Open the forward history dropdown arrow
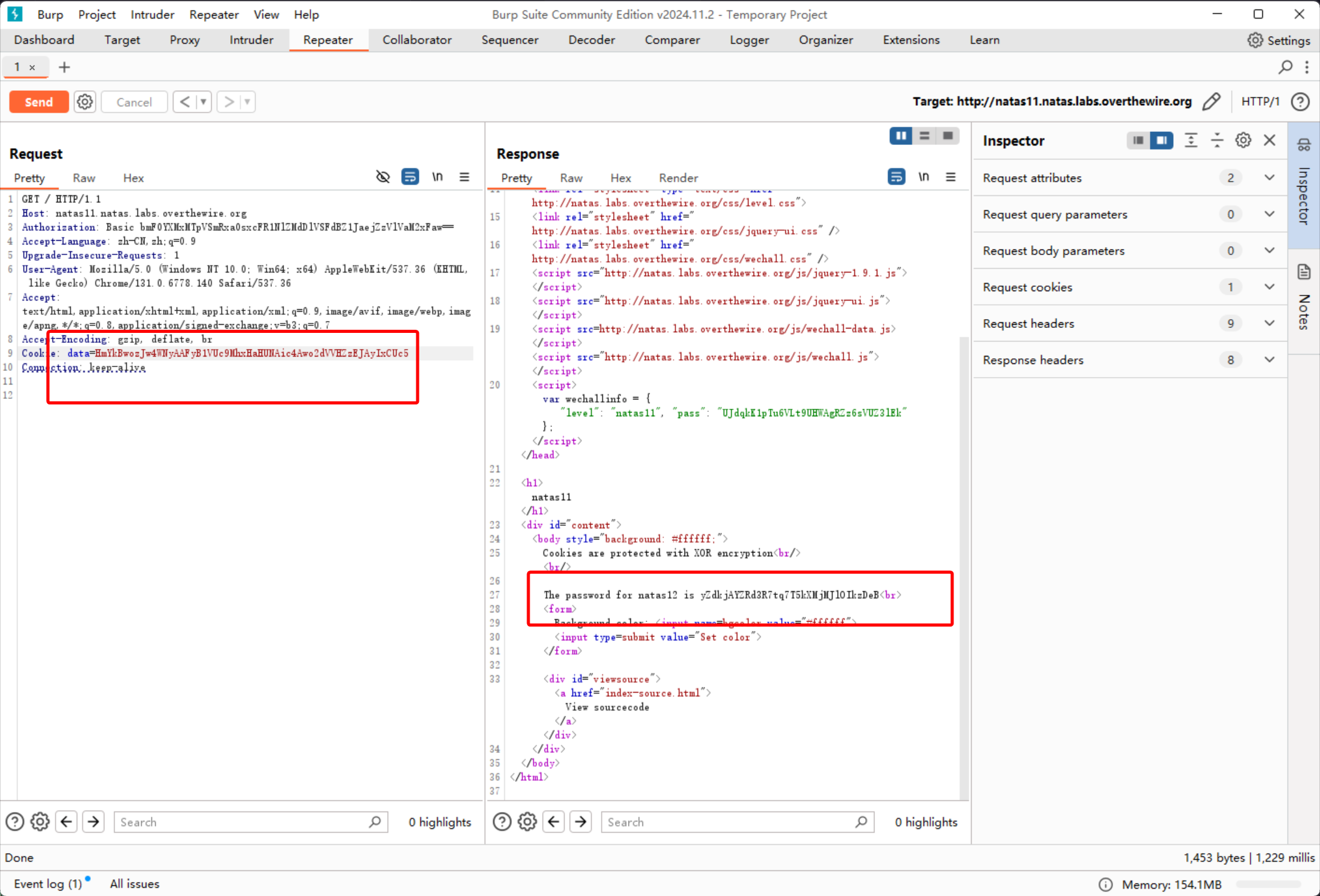 coord(248,102)
